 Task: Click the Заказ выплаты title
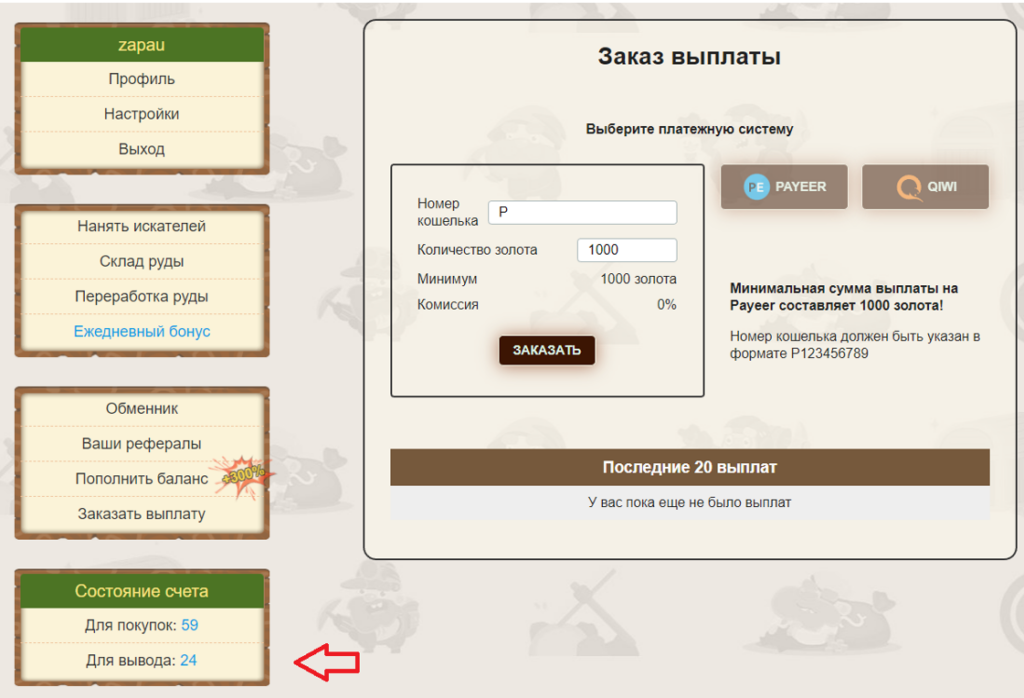[x=690, y=56]
